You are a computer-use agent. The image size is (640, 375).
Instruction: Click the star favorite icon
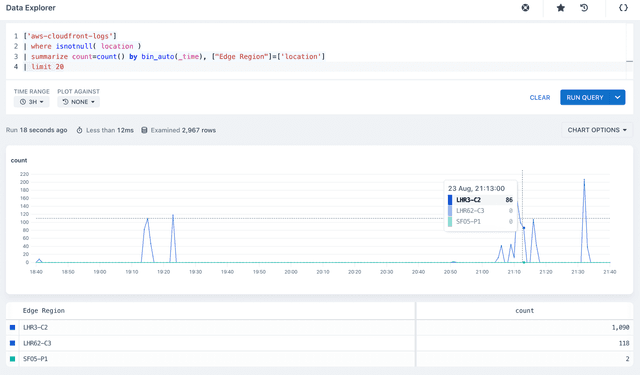pyautogui.click(x=561, y=8)
